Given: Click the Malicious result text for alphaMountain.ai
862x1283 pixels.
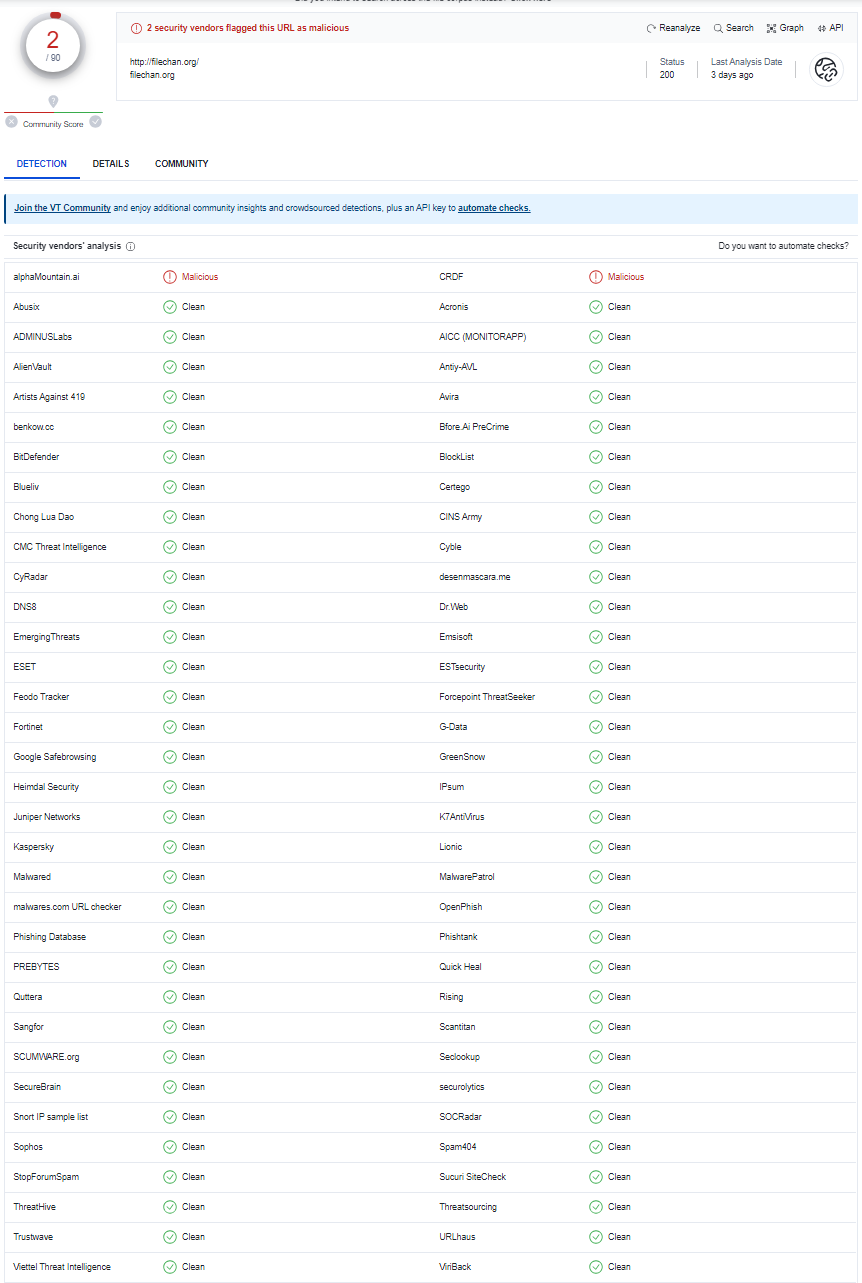Looking at the screenshot, I should pos(200,277).
